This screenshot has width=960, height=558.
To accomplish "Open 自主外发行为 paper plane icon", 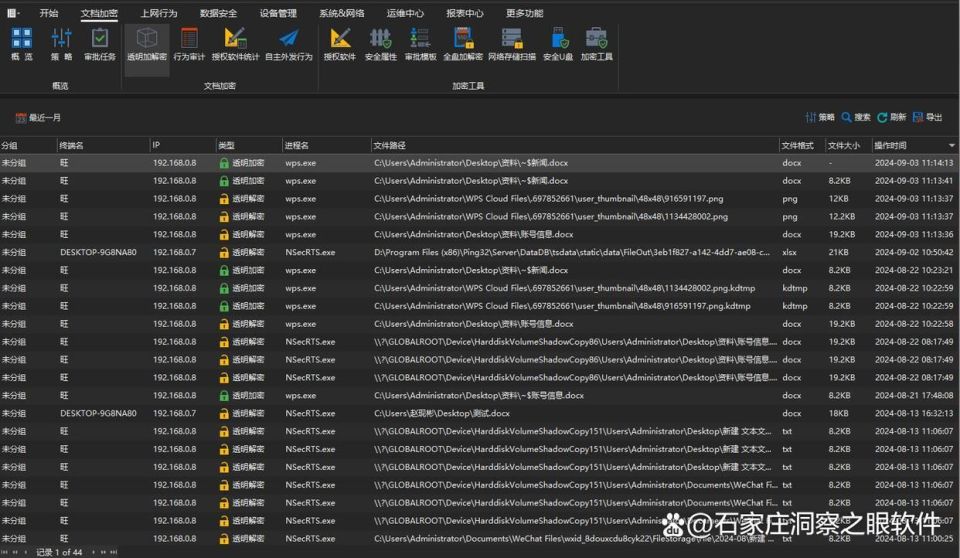I will point(288,44).
